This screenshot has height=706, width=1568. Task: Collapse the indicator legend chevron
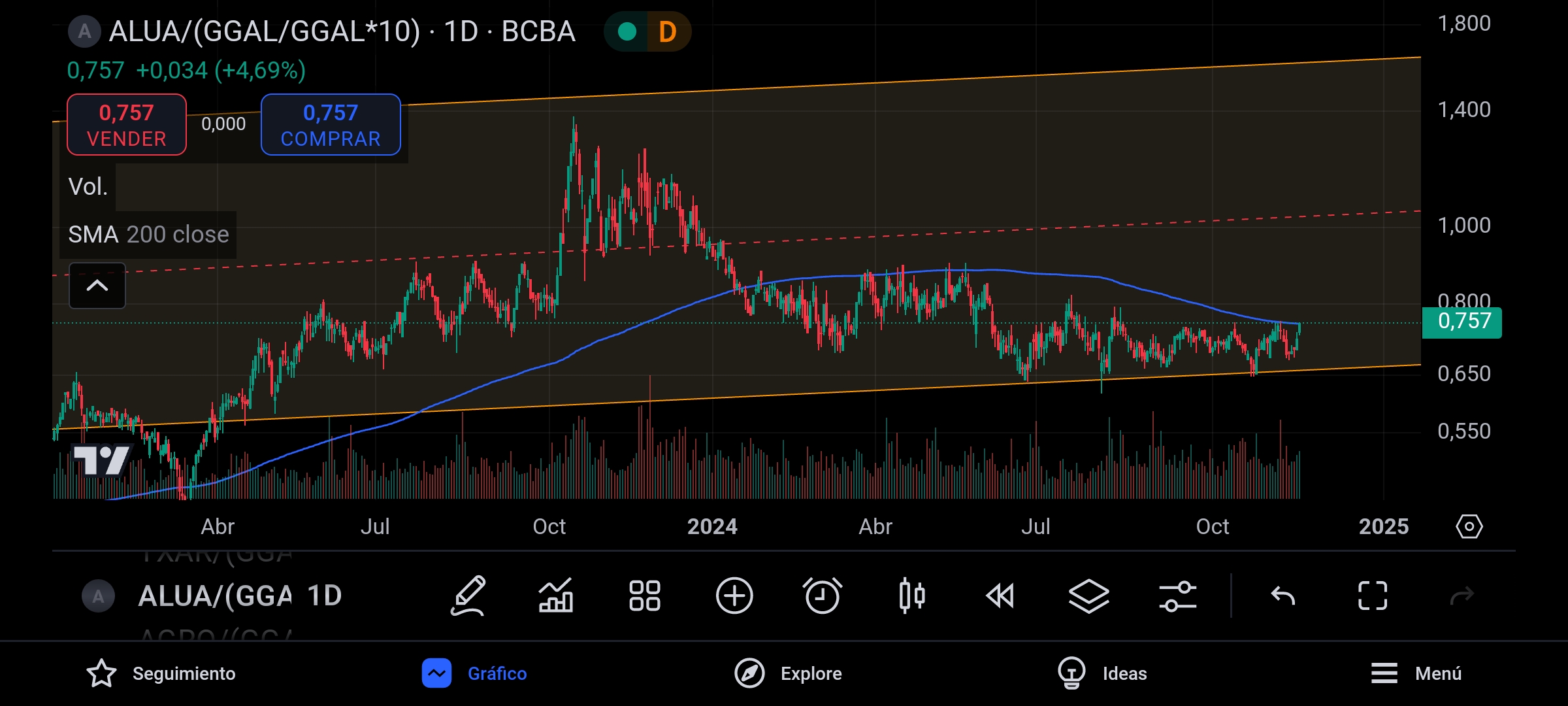(97, 286)
